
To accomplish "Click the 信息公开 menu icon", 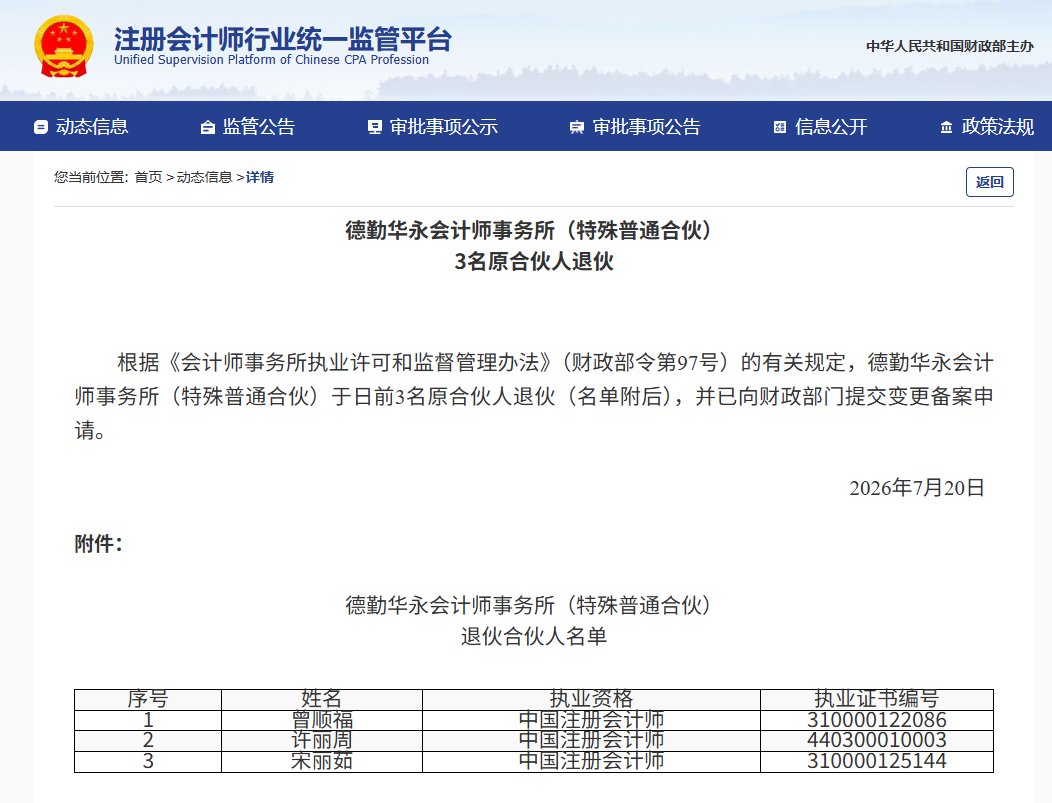I will tap(780, 127).
